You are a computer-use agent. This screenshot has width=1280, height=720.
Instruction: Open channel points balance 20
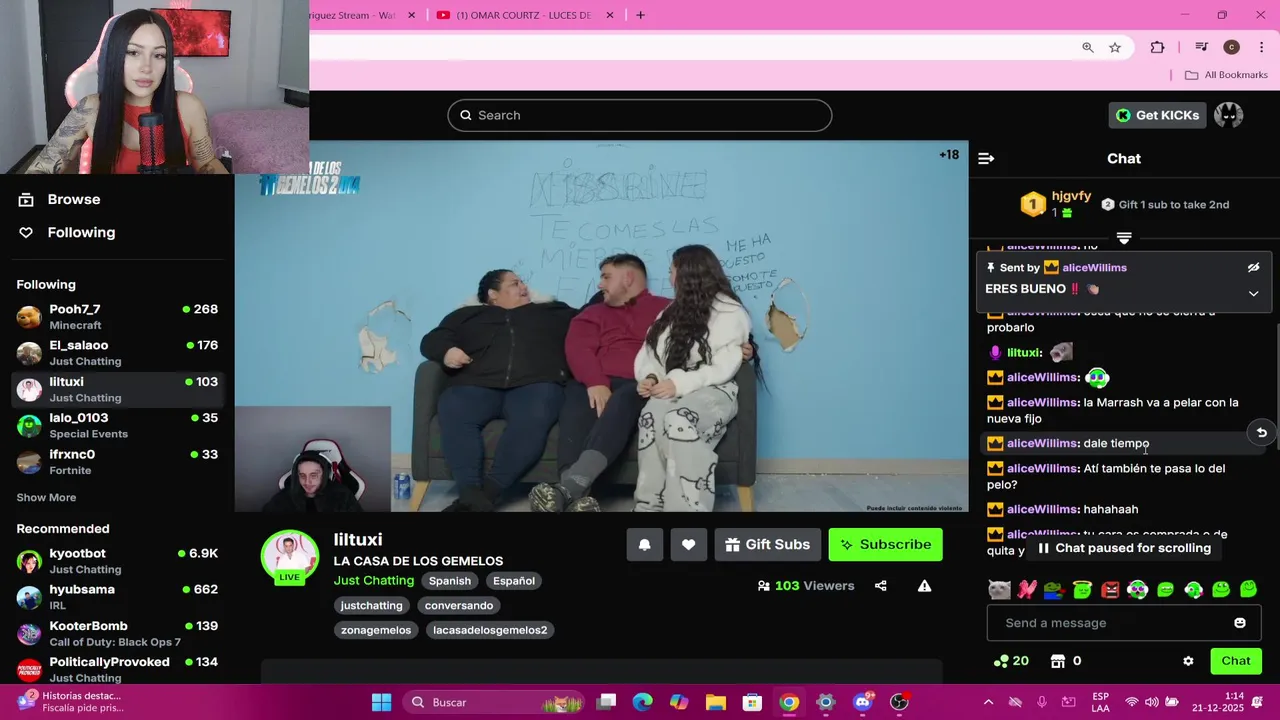coord(1011,661)
